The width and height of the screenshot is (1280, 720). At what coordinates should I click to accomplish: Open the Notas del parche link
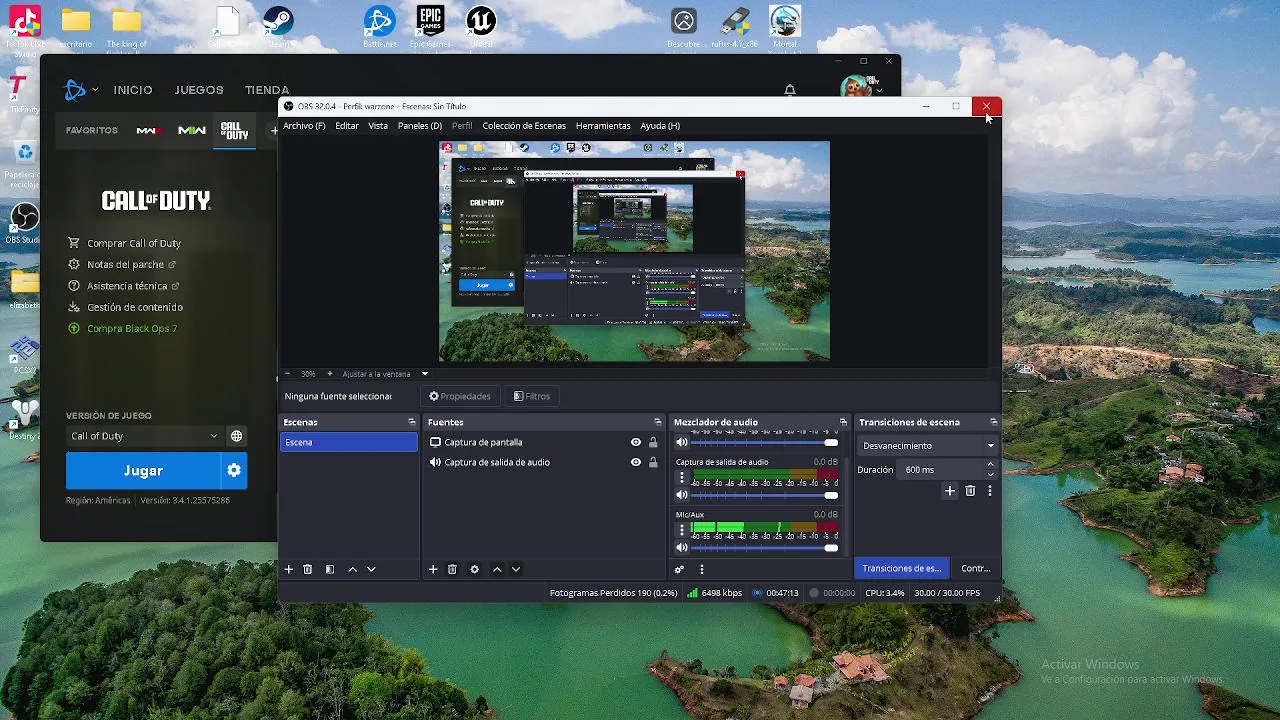click(x=125, y=265)
